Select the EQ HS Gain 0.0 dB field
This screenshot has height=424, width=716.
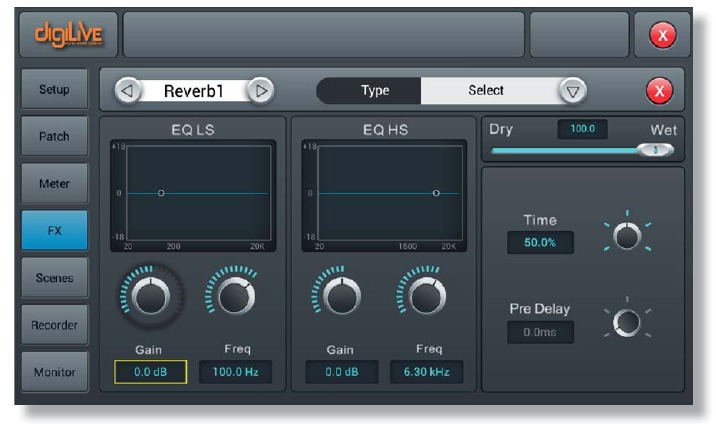click(x=342, y=372)
